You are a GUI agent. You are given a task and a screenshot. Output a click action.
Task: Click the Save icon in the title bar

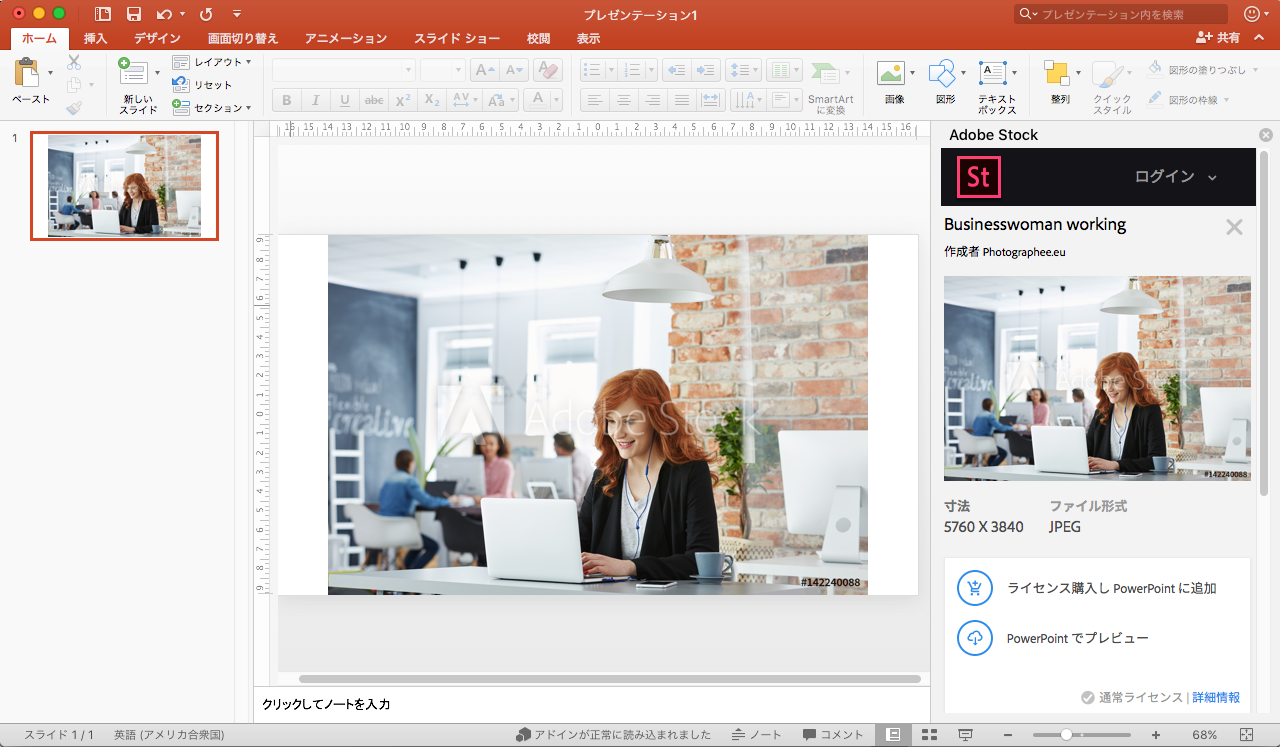134,14
